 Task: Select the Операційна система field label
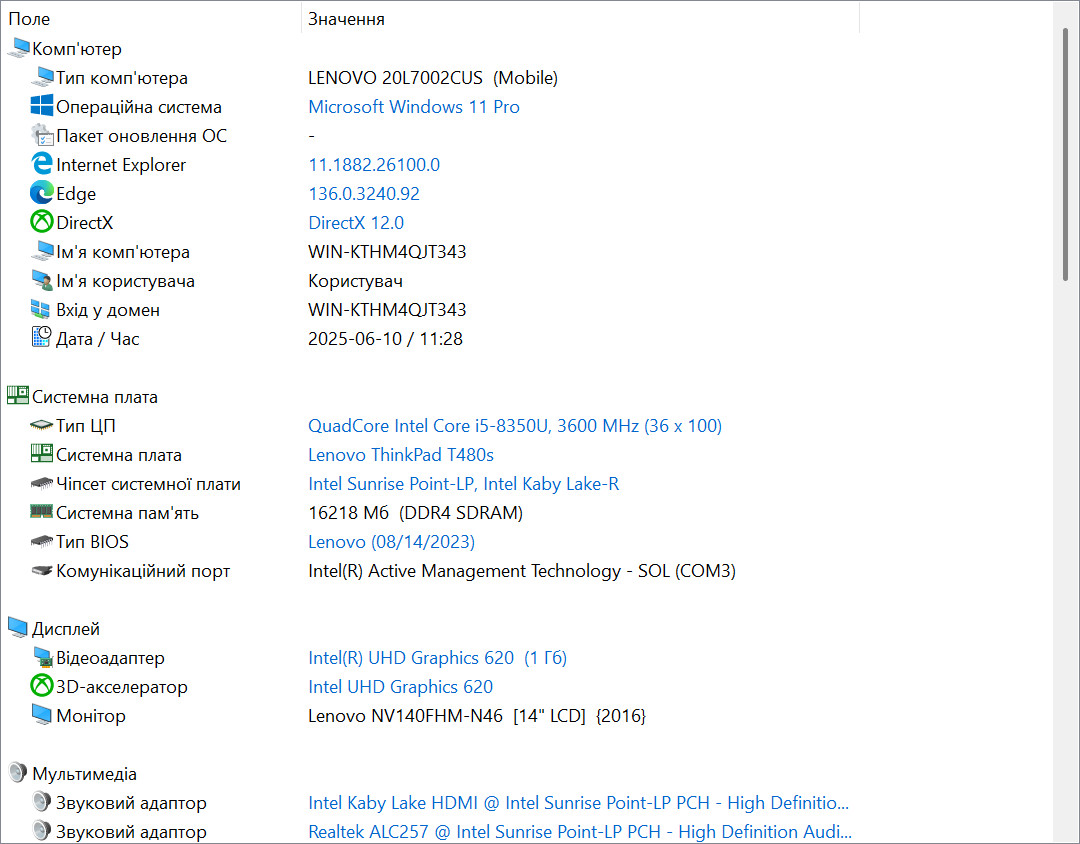[x=138, y=107]
